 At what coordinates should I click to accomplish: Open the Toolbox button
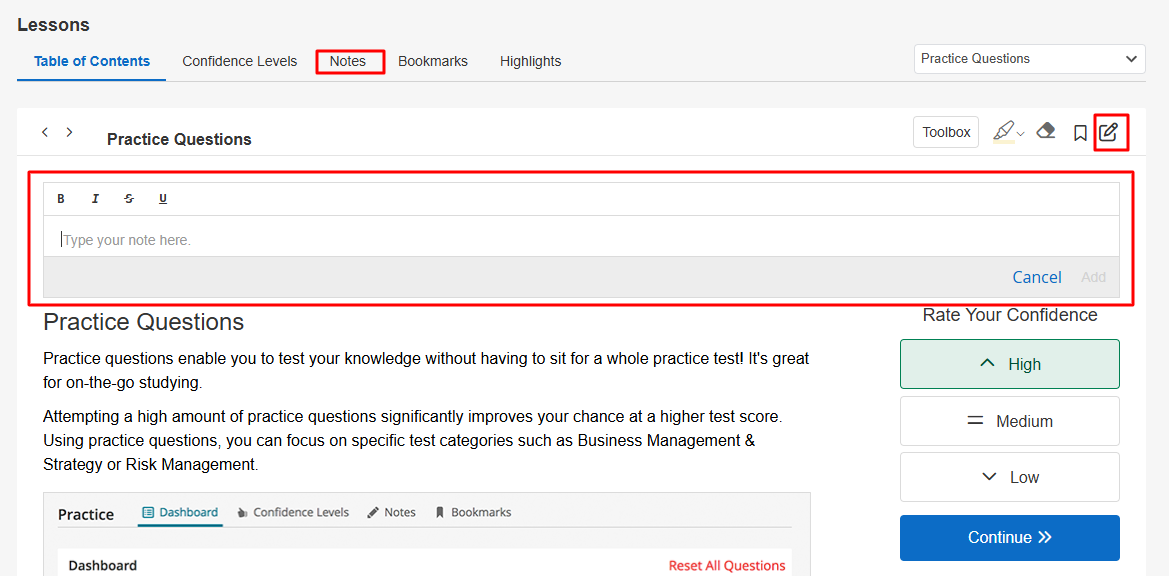[x=946, y=133]
